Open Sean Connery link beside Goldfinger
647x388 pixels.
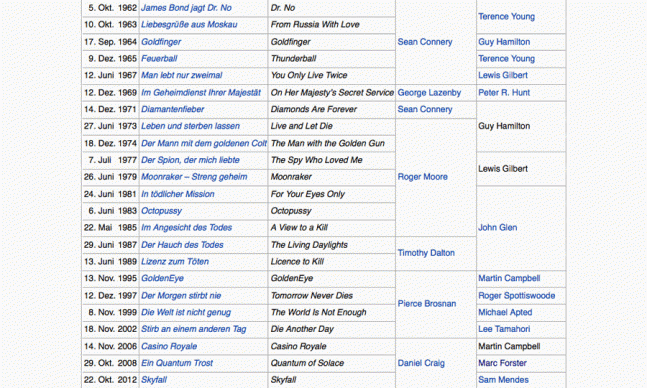pyautogui.click(x=425, y=42)
